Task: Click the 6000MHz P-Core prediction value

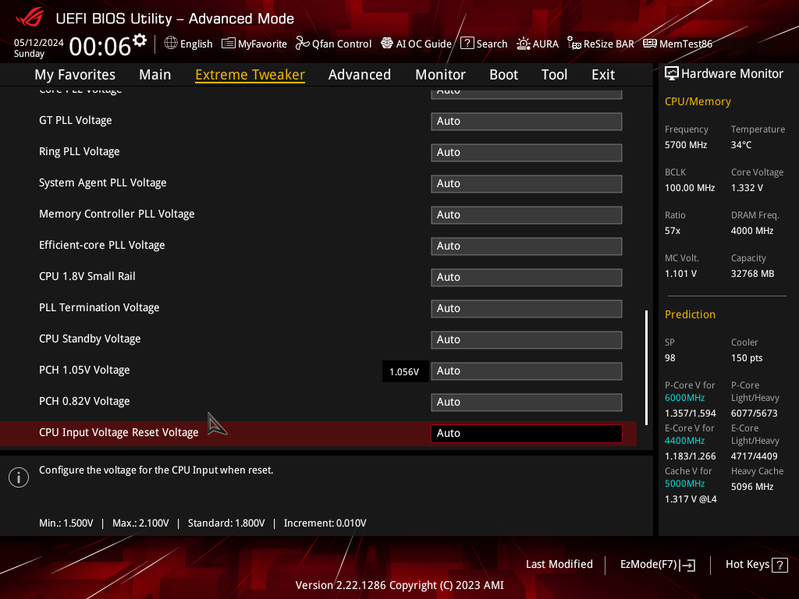Action: (x=684, y=398)
